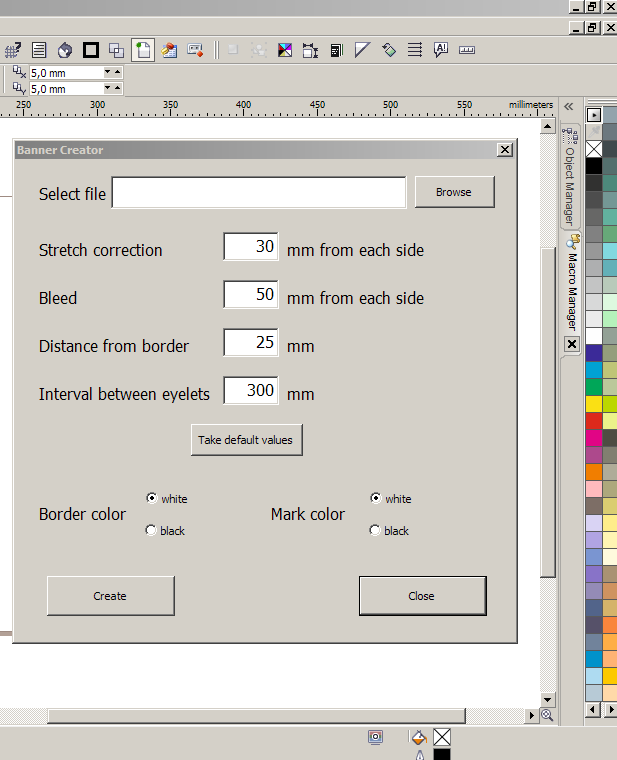Click the Interval between eyelets value field

pos(251,390)
